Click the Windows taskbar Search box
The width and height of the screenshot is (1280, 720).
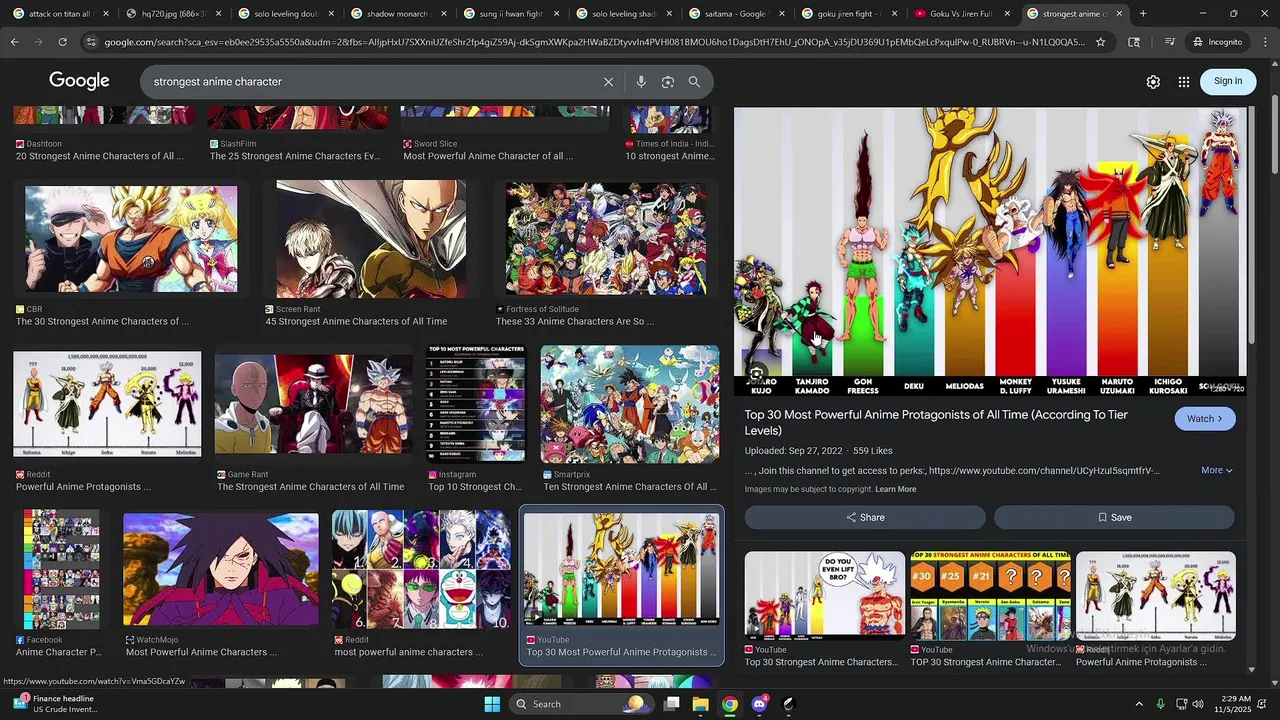pos(580,704)
